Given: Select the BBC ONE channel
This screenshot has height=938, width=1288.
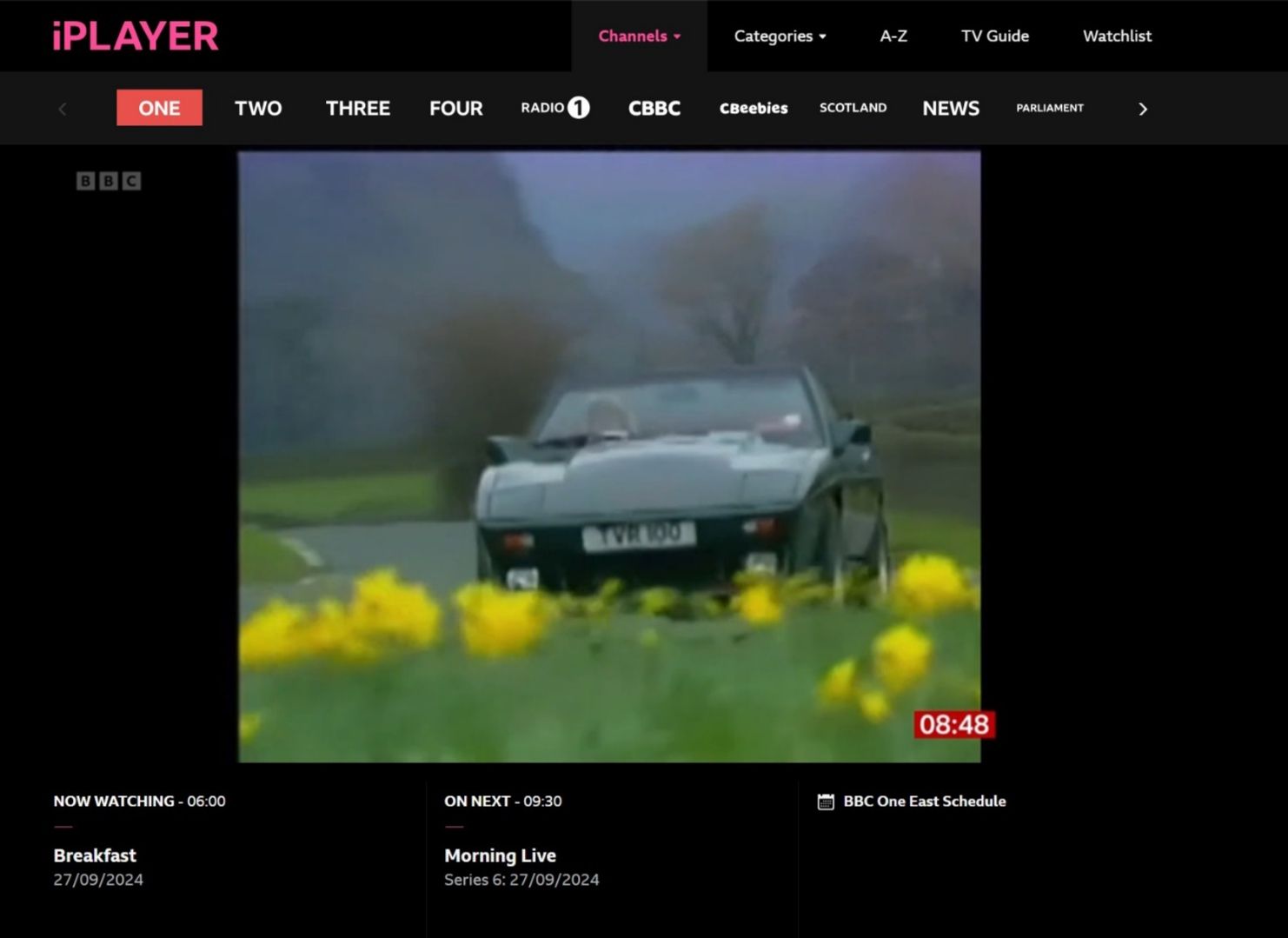Looking at the screenshot, I should coord(159,108).
